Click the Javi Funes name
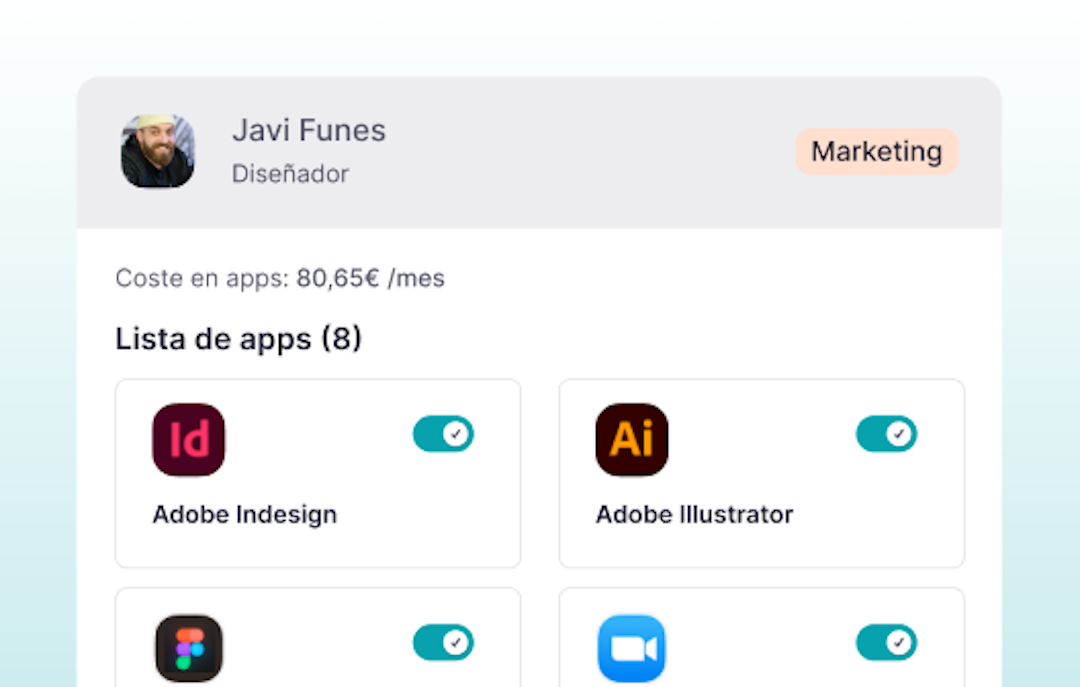Image resolution: width=1080 pixels, height=687 pixels. coord(309,130)
